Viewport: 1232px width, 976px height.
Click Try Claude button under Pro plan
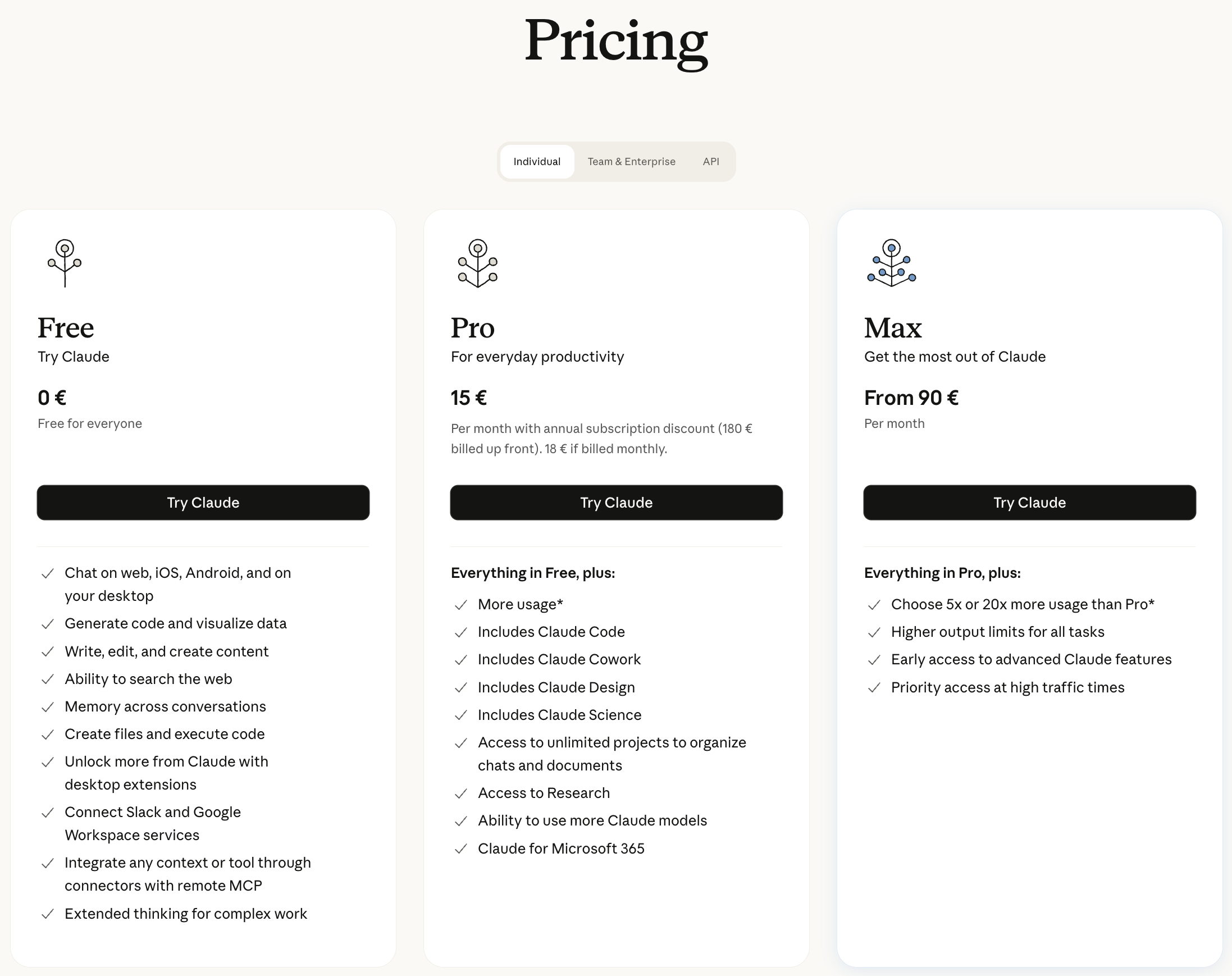[x=616, y=502]
